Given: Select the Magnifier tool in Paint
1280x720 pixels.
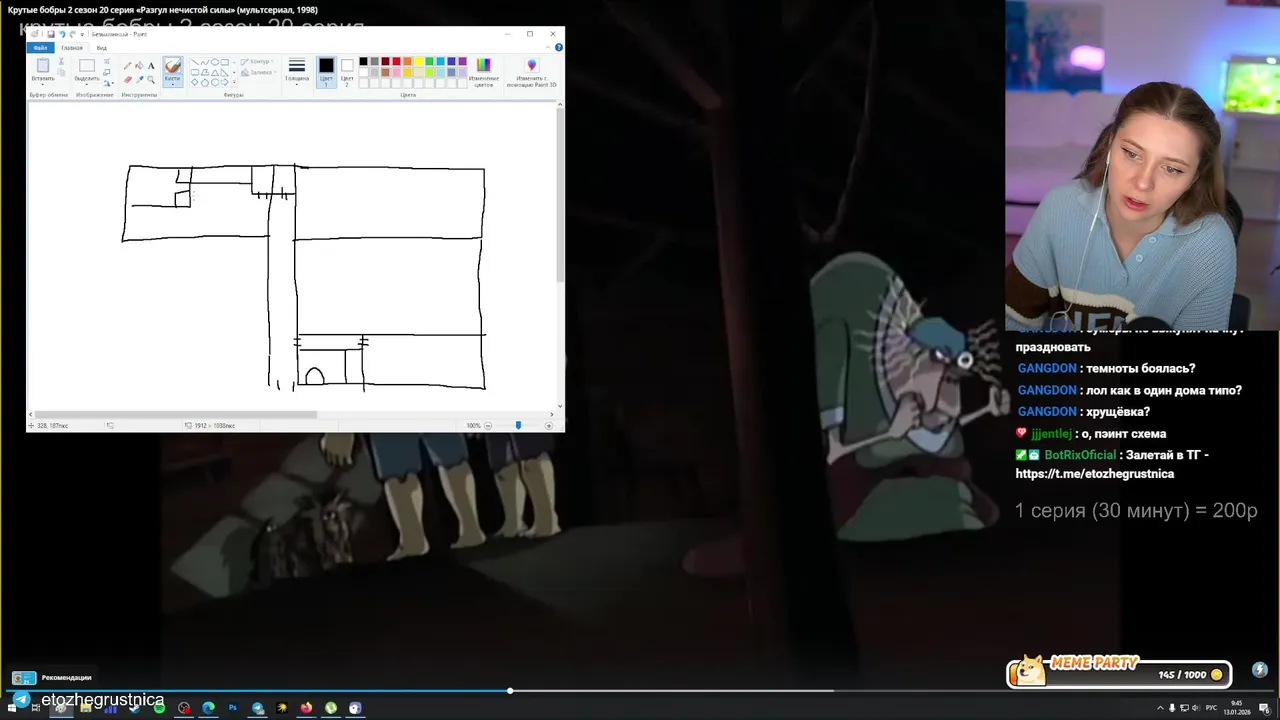Looking at the screenshot, I should point(151,80).
